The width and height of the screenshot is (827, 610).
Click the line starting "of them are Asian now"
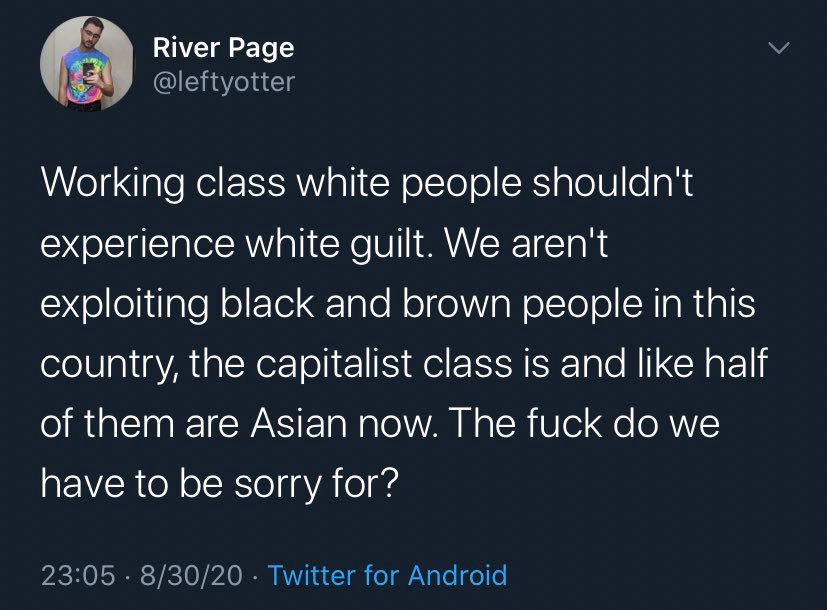(x=380, y=421)
